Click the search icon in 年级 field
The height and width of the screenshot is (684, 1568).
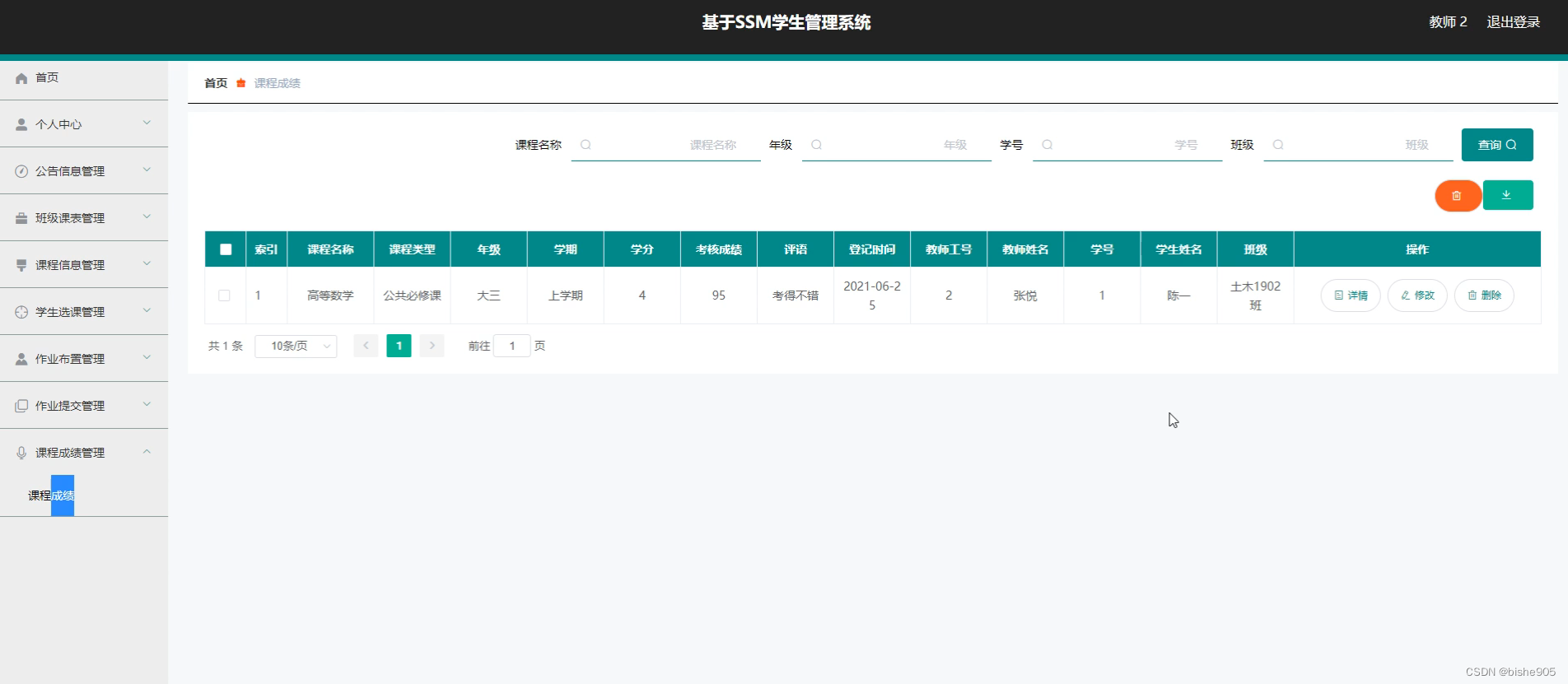point(816,145)
